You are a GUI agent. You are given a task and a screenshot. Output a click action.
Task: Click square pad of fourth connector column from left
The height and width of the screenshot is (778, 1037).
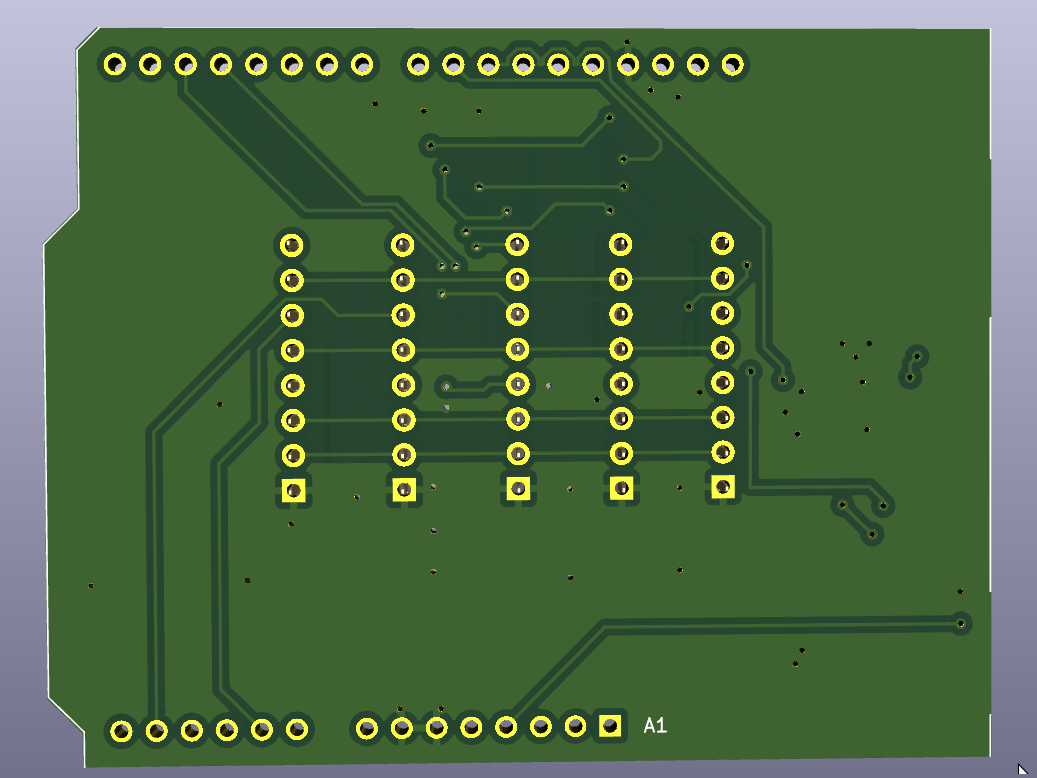click(x=621, y=488)
